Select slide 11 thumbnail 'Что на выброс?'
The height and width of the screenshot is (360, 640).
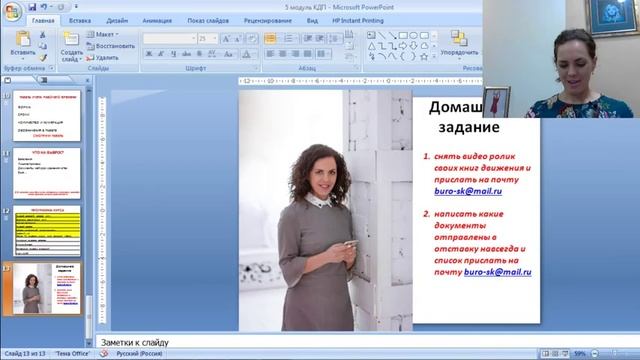47,173
